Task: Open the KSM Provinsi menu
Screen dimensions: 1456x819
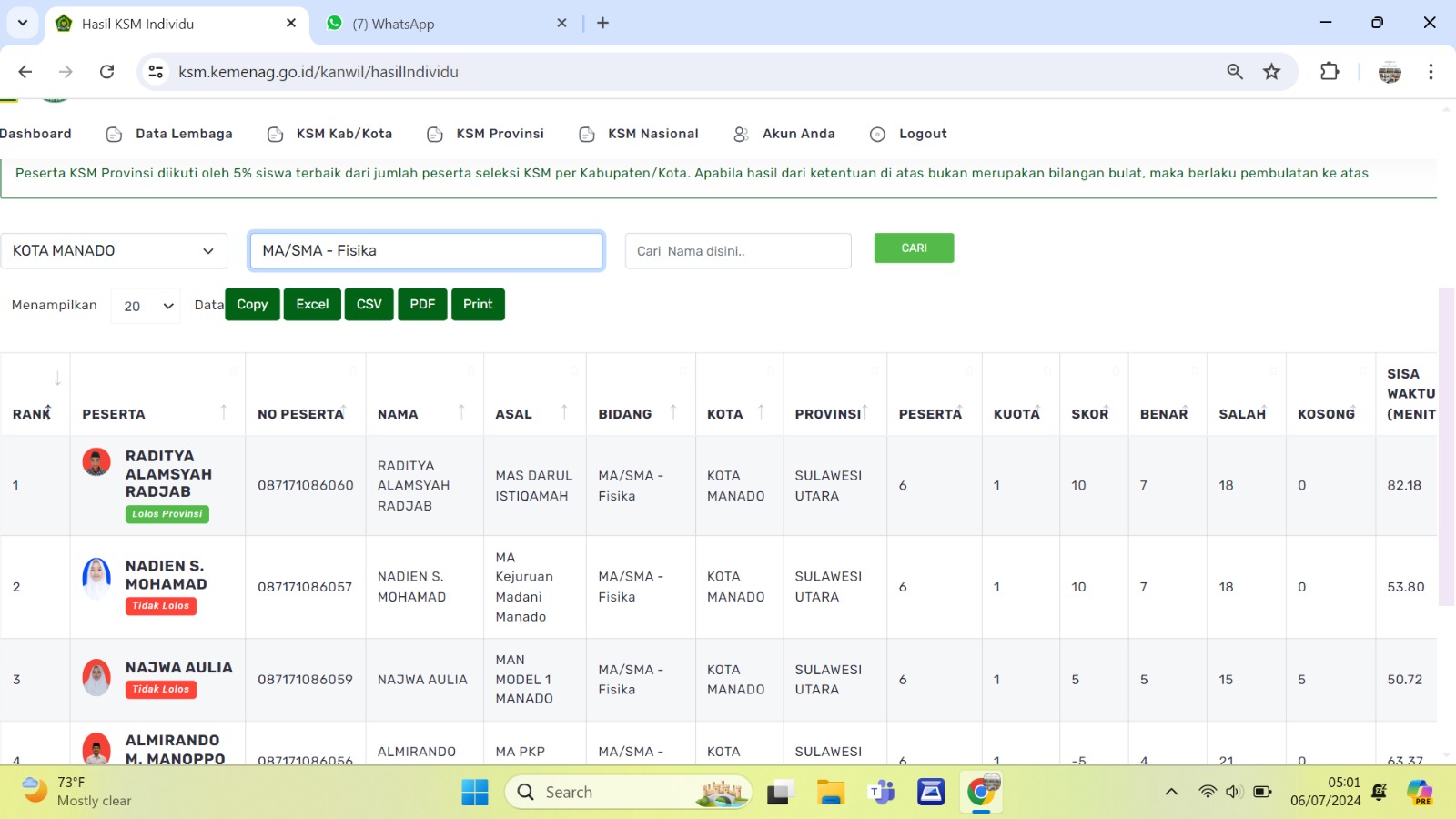Action: point(500,134)
